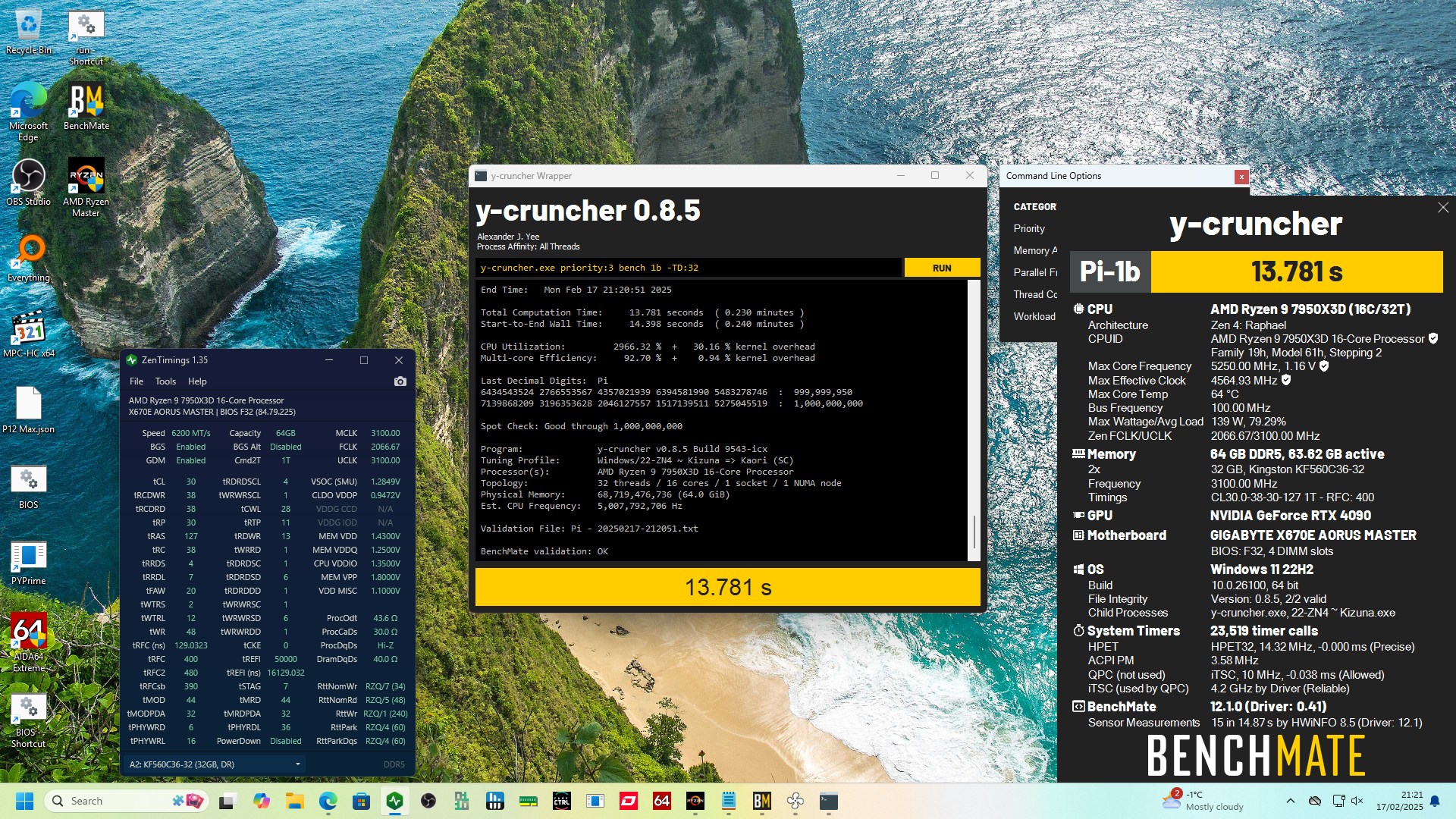Open the weather widget showing -1°C

coord(1203,801)
